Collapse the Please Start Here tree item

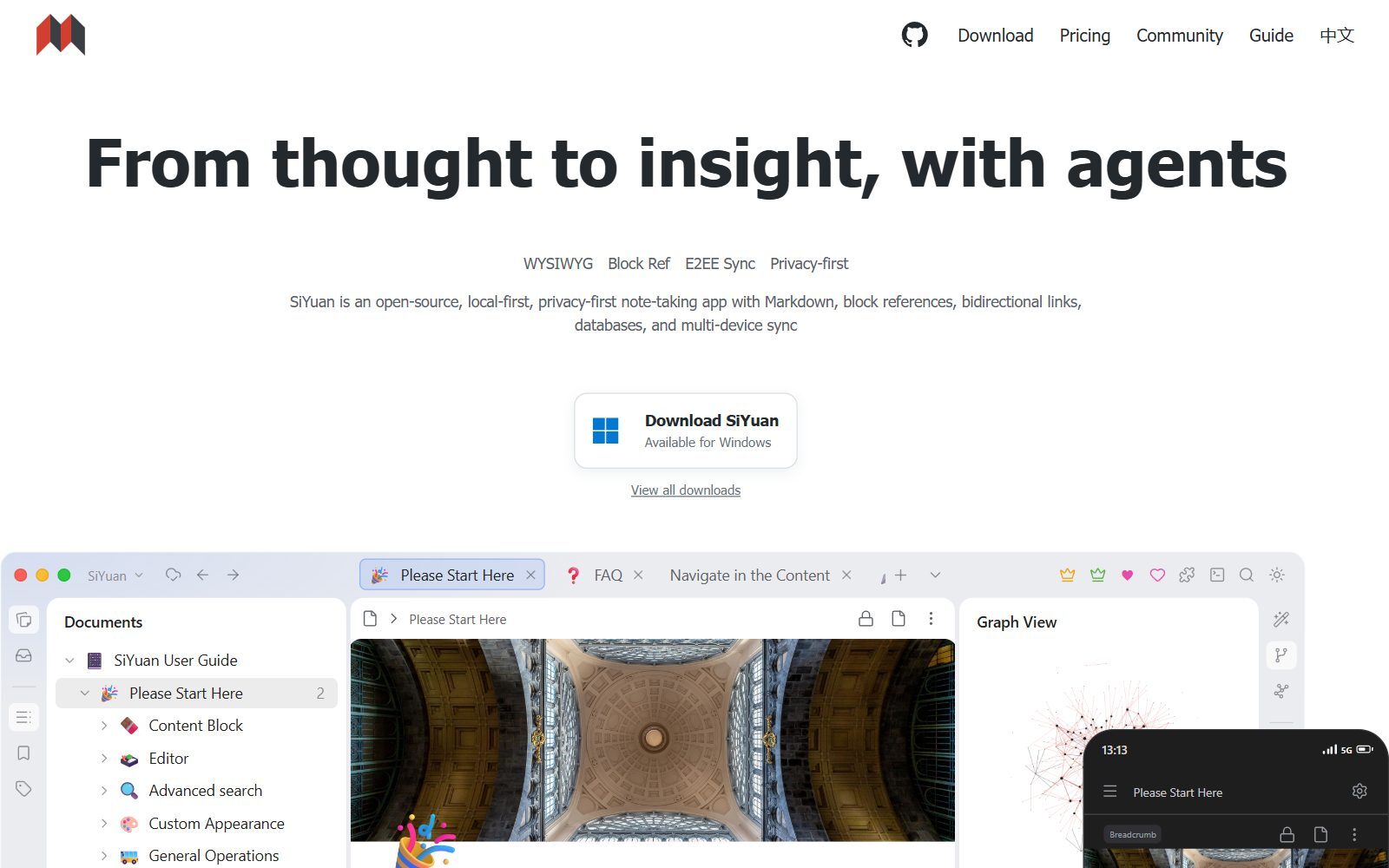pos(85,694)
